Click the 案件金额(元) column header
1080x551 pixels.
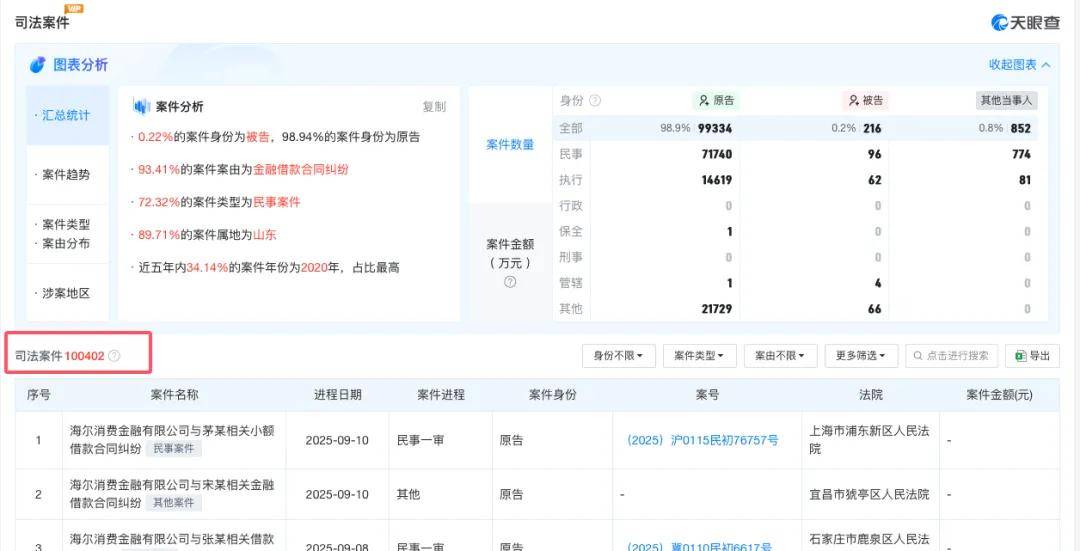[x=999, y=395]
